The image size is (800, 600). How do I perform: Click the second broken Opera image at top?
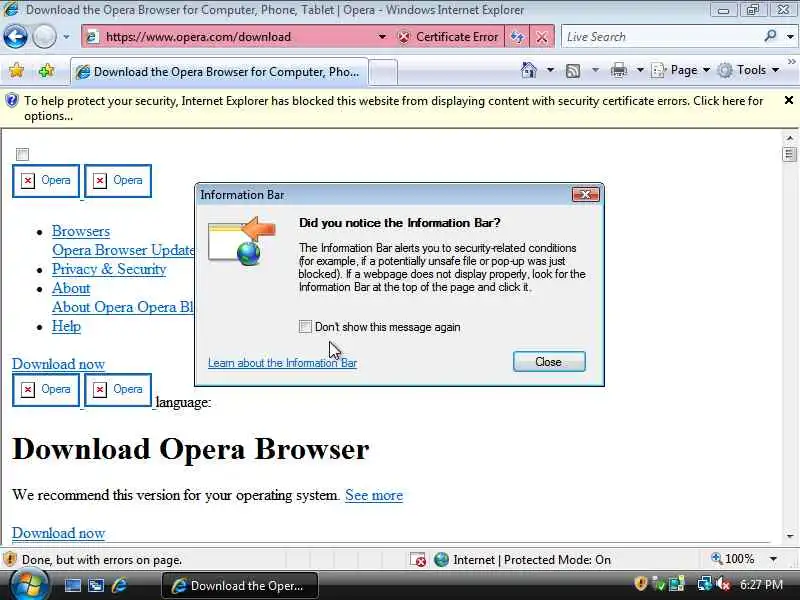coord(118,181)
